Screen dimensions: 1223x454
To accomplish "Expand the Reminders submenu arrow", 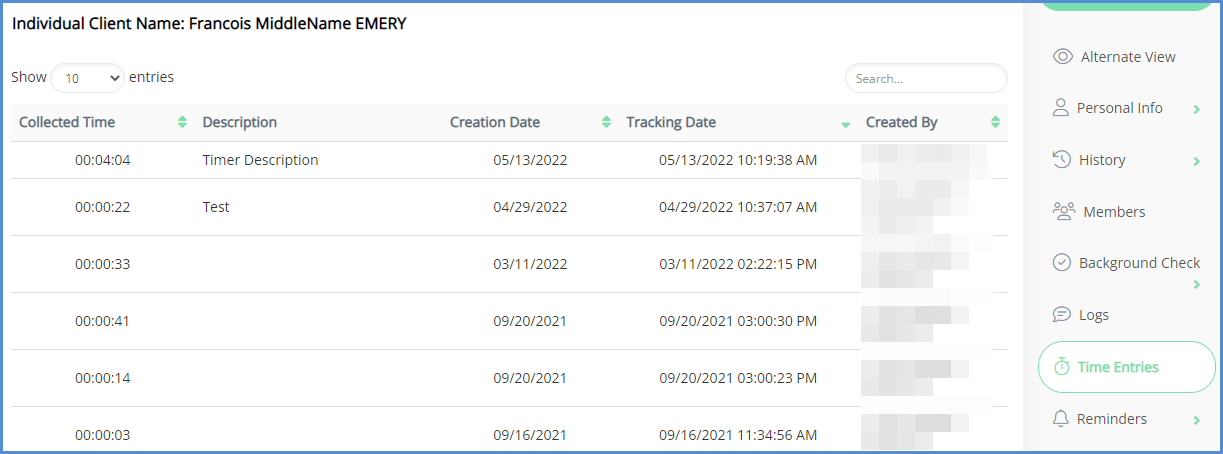I will pos(1196,420).
